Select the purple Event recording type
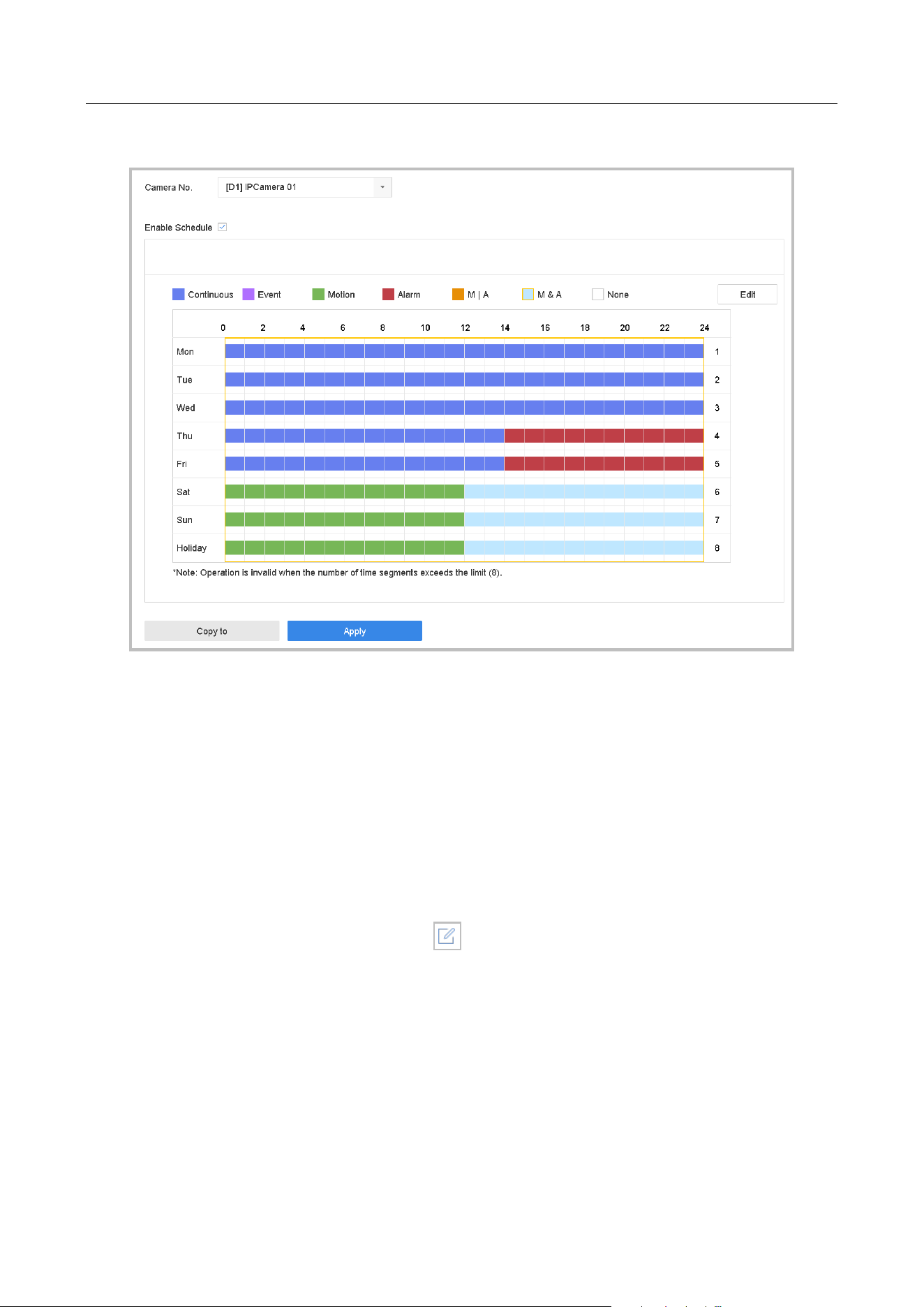924x1307 pixels. [248, 295]
